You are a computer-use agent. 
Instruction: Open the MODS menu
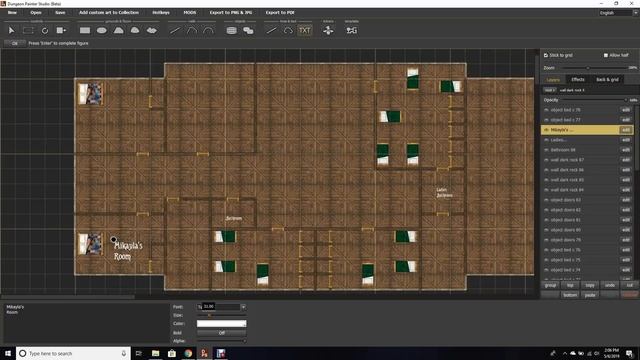click(x=189, y=13)
